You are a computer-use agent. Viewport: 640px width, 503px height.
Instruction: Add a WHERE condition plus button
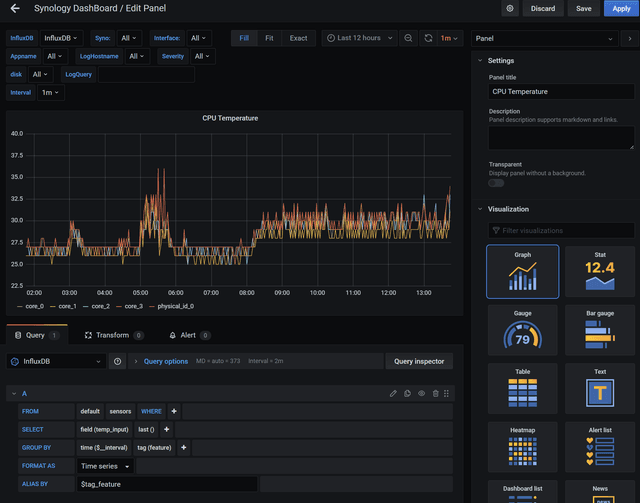coord(174,412)
